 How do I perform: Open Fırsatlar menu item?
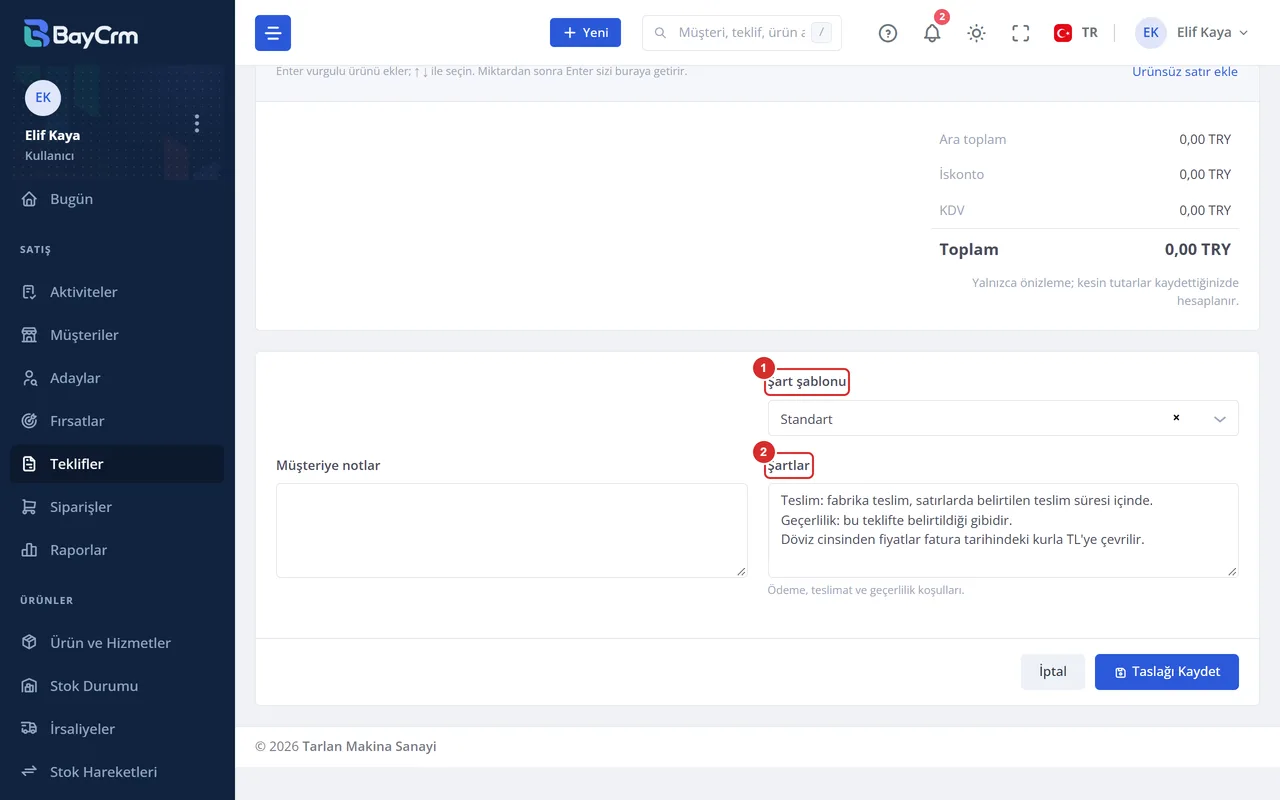(x=117, y=421)
